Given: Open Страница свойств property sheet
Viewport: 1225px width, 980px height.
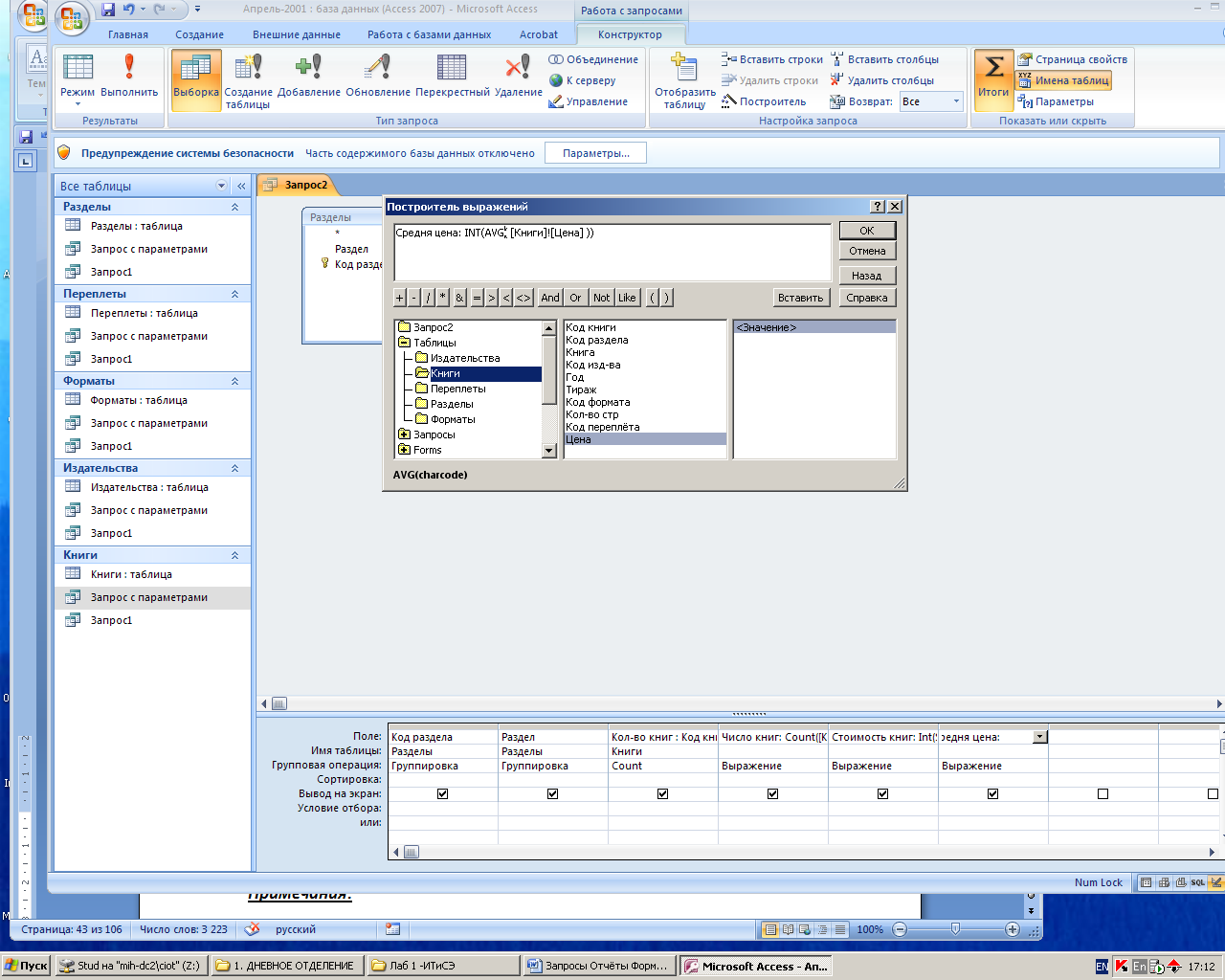Looking at the screenshot, I should tap(1073, 59).
